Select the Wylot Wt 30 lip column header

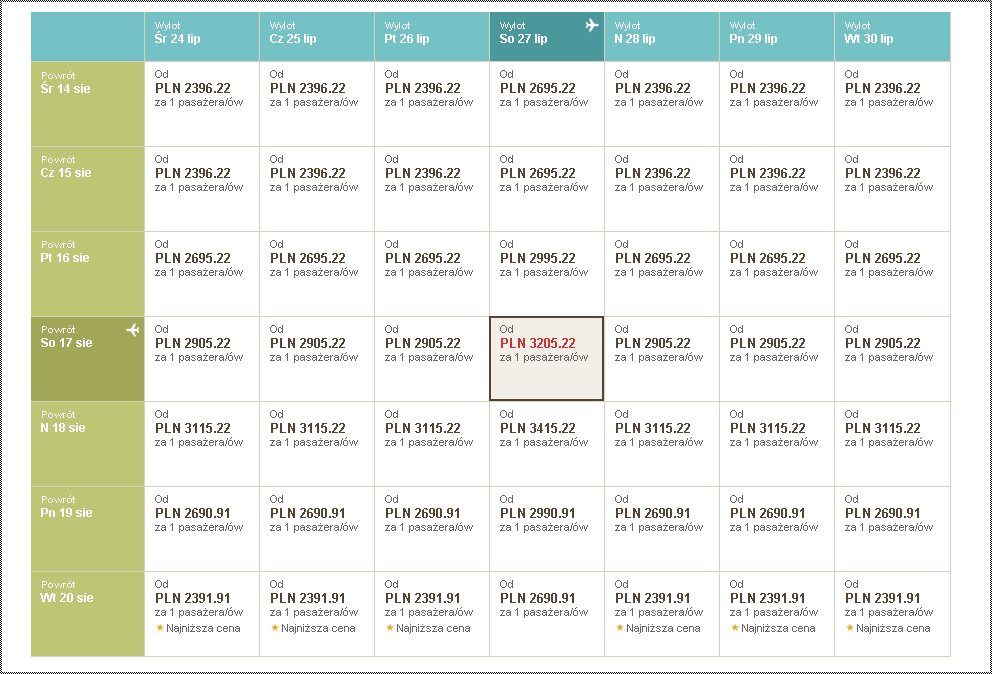(x=892, y=37)
